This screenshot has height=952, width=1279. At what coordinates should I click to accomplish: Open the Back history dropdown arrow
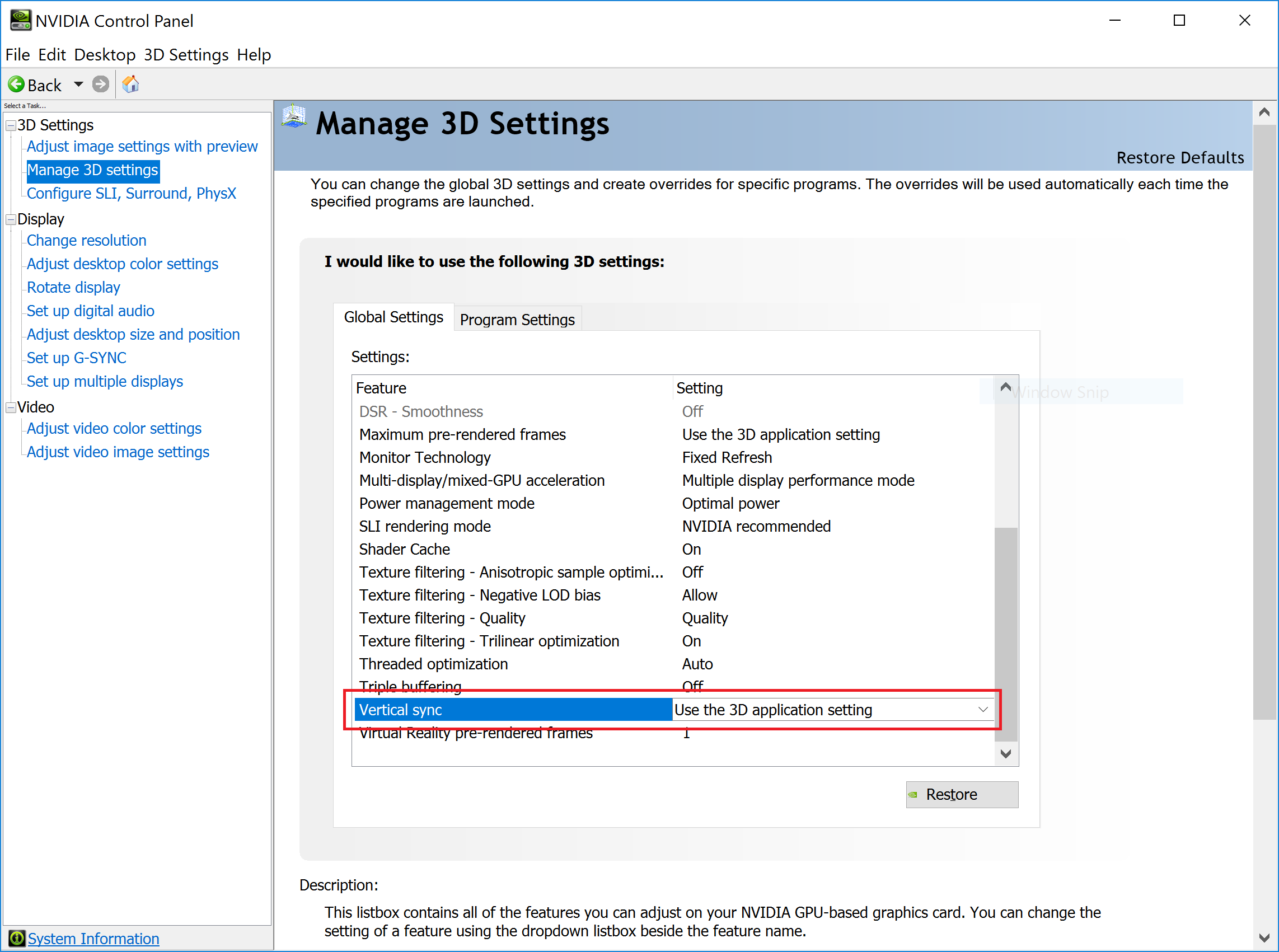point(78,85)
